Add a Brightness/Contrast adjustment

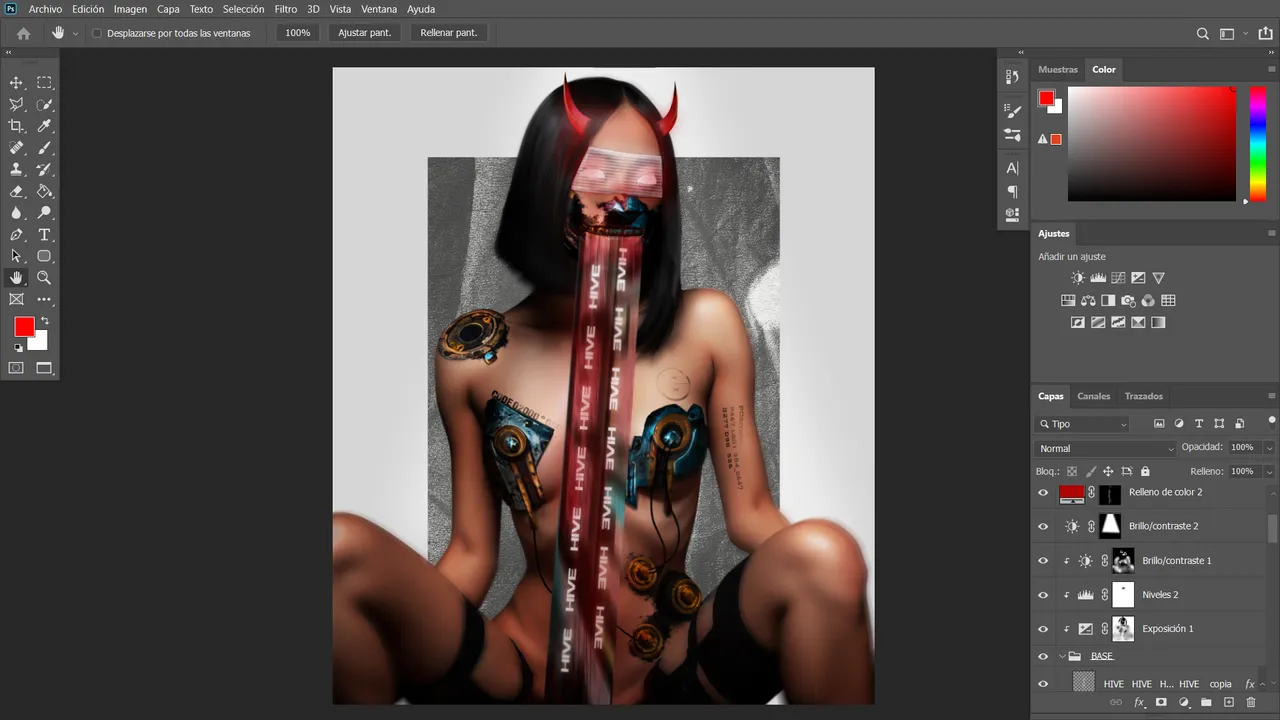click(x=1077, y=278)
